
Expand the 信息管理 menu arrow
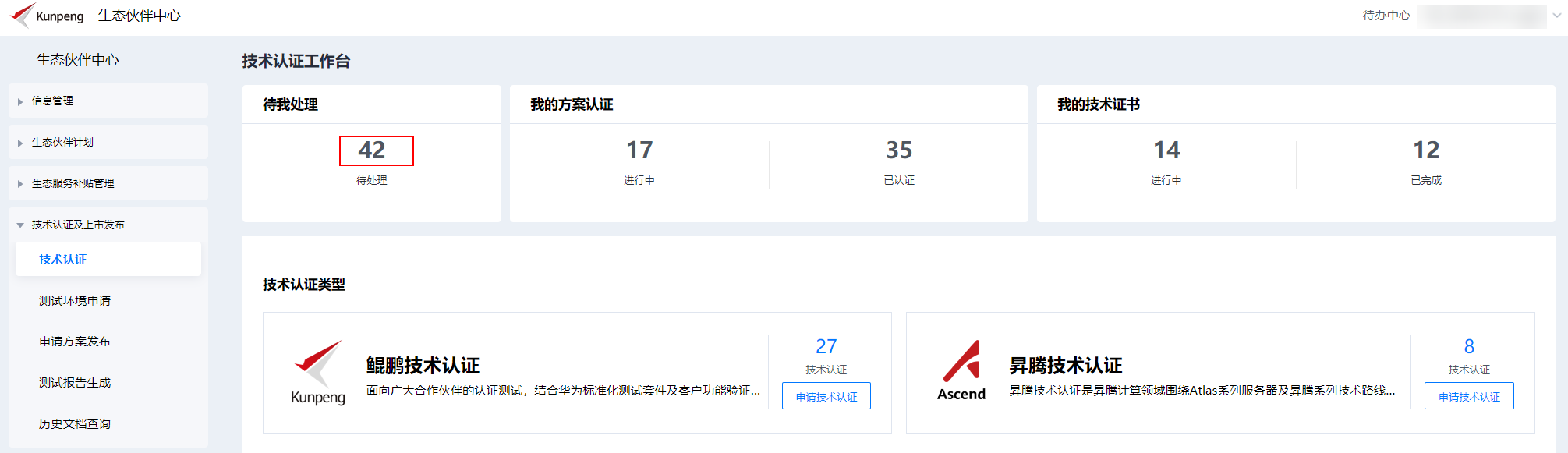20,101
